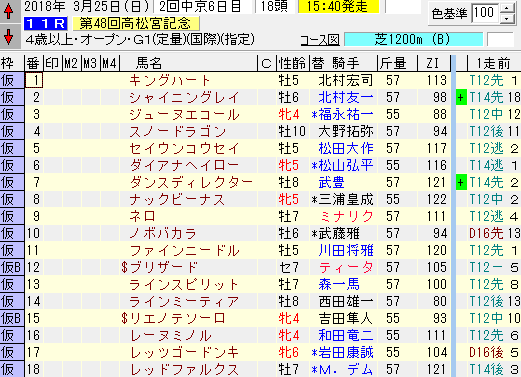The height and width of the screenshot is (377, 521).
Task: Click the cyan 芝1200m (B) course field
Action: click(x=413, y=40)
